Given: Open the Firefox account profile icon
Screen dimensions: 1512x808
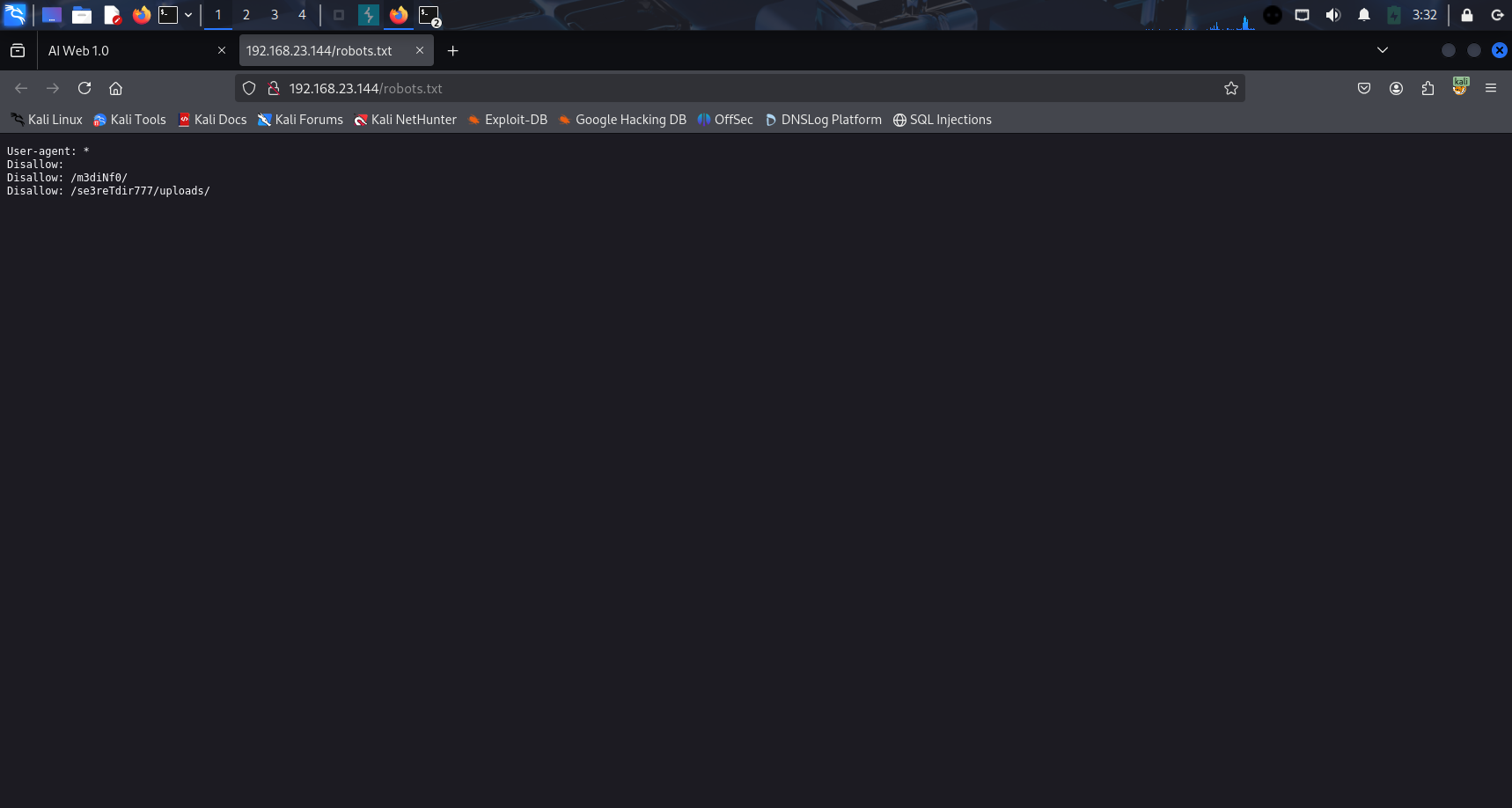Looking at the screenshot, I should [x=1396, y=88].
